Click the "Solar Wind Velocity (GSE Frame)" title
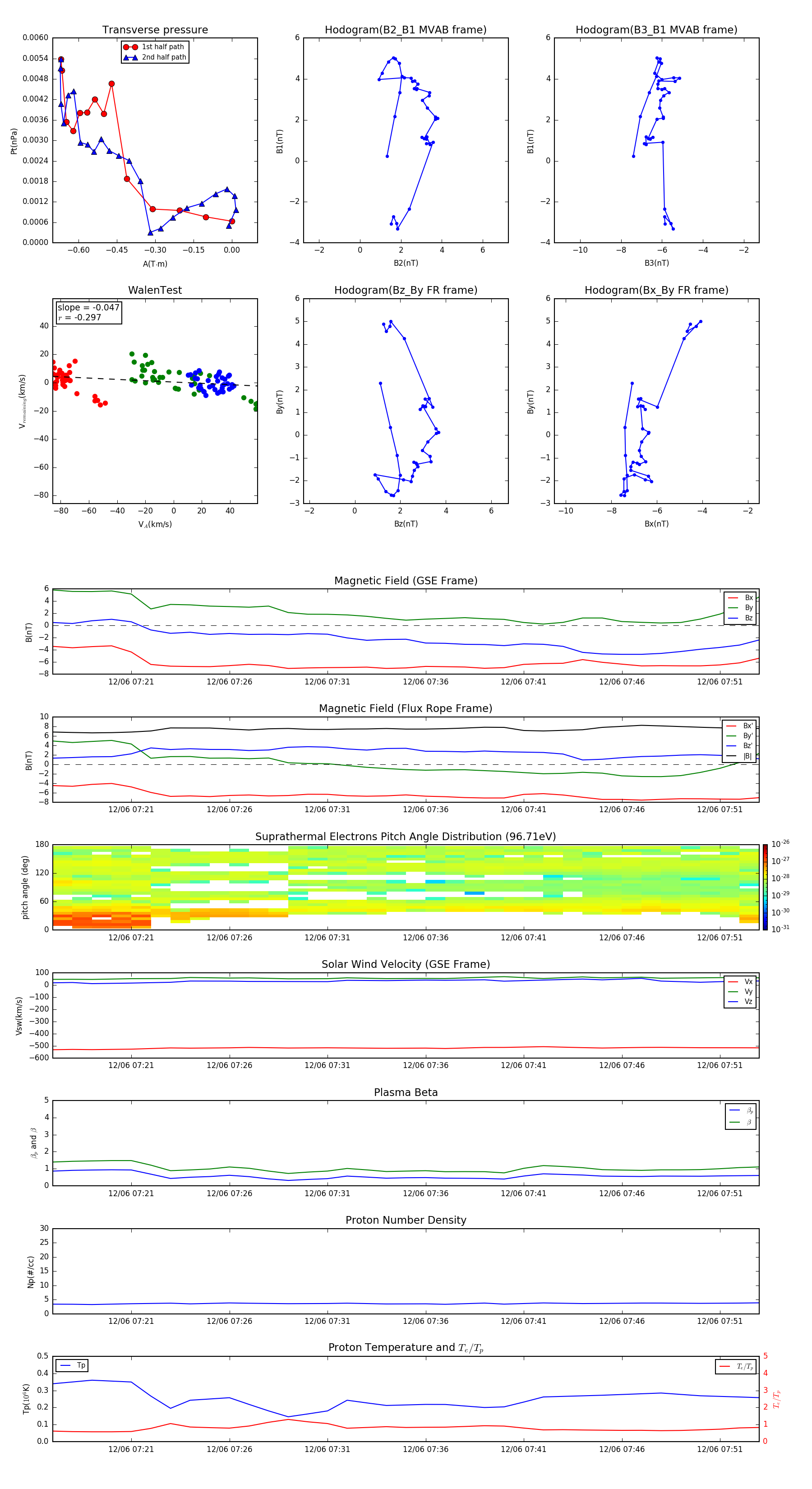The image size is (812, 1489). click(406, 965)
